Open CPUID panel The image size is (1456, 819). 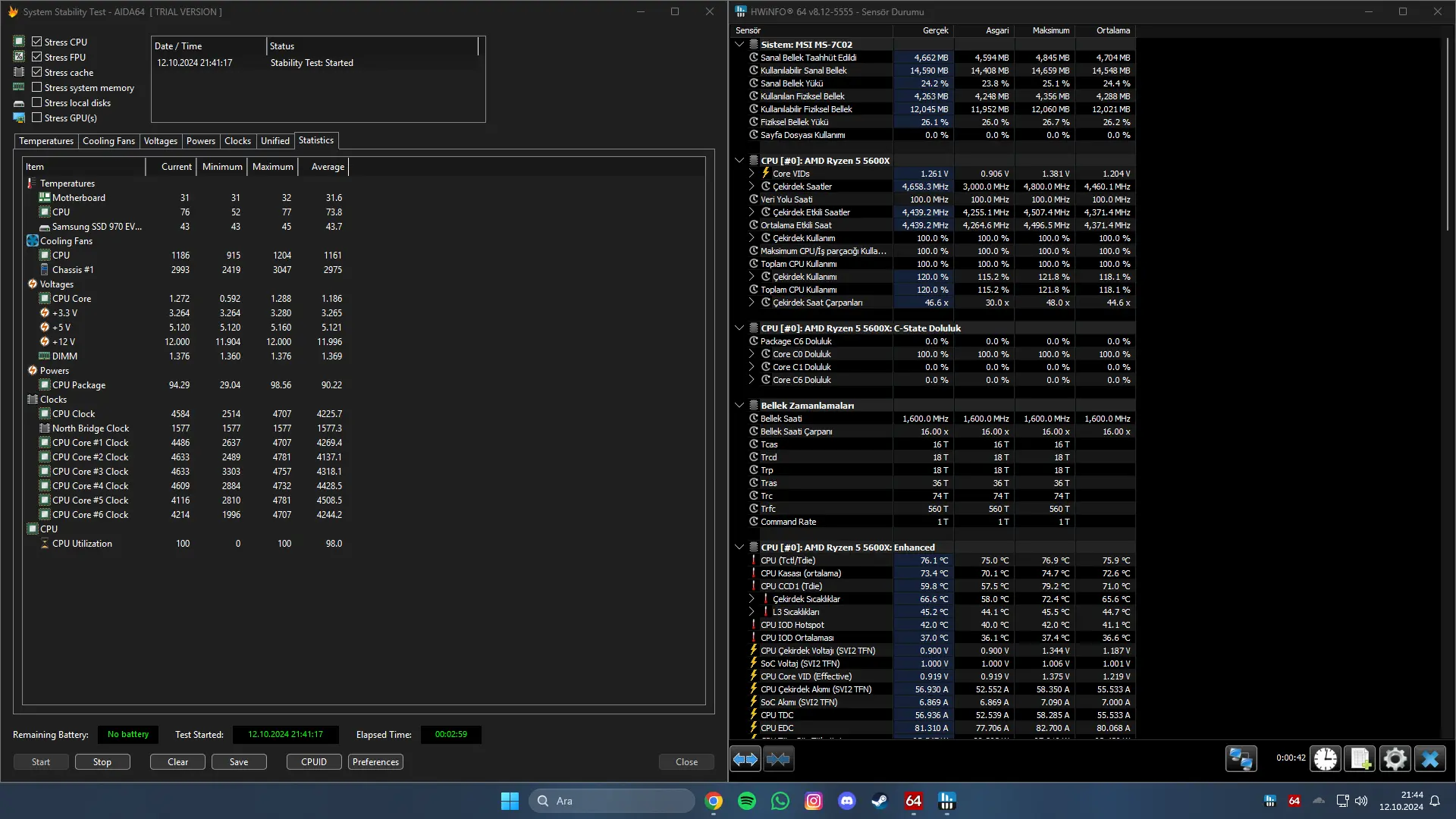click(314, 762)
